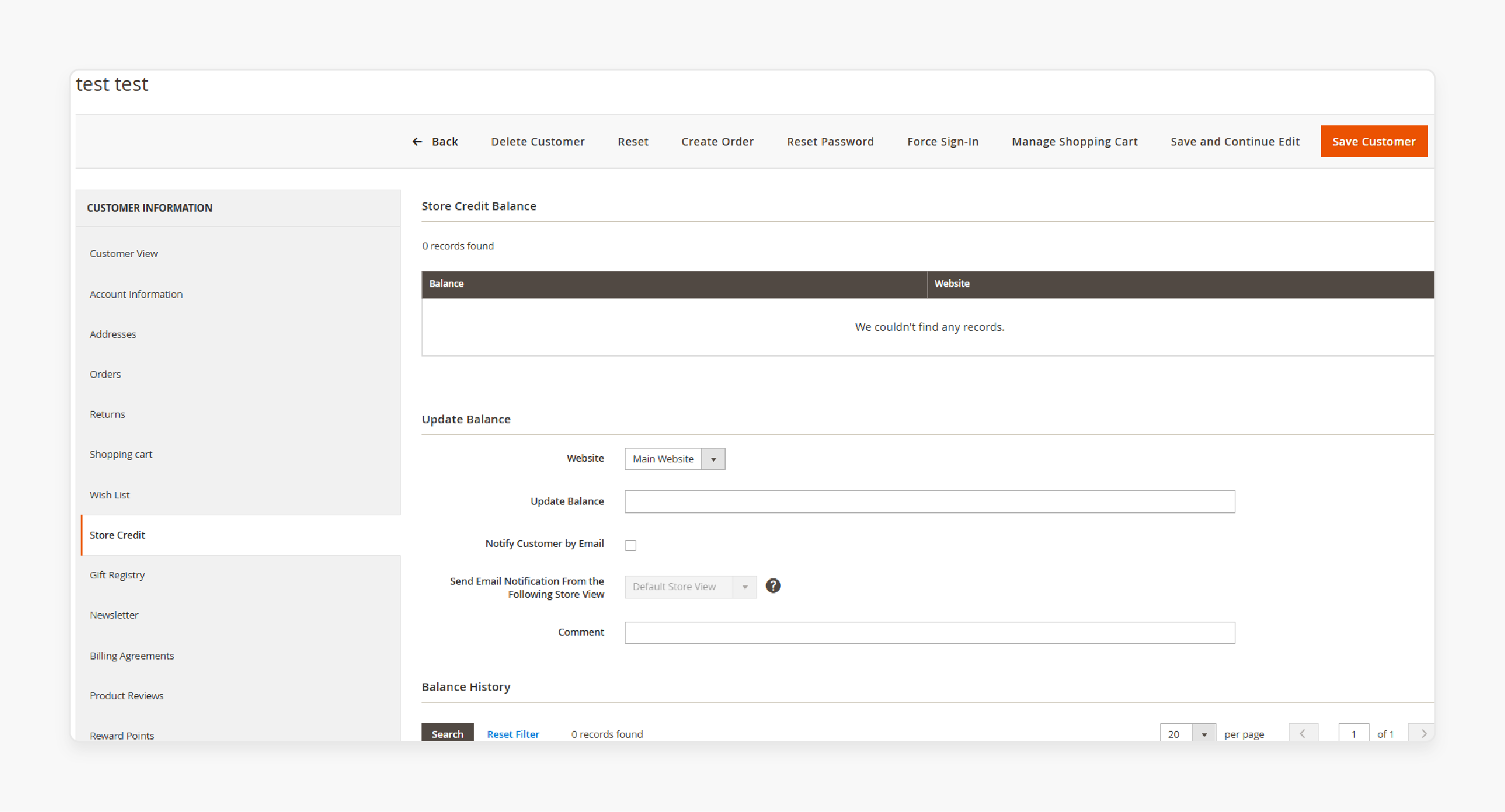This screenshot has width=1505, height=812.
Task: Click the Reset button in the toolbar
Action: coord(633,142)
